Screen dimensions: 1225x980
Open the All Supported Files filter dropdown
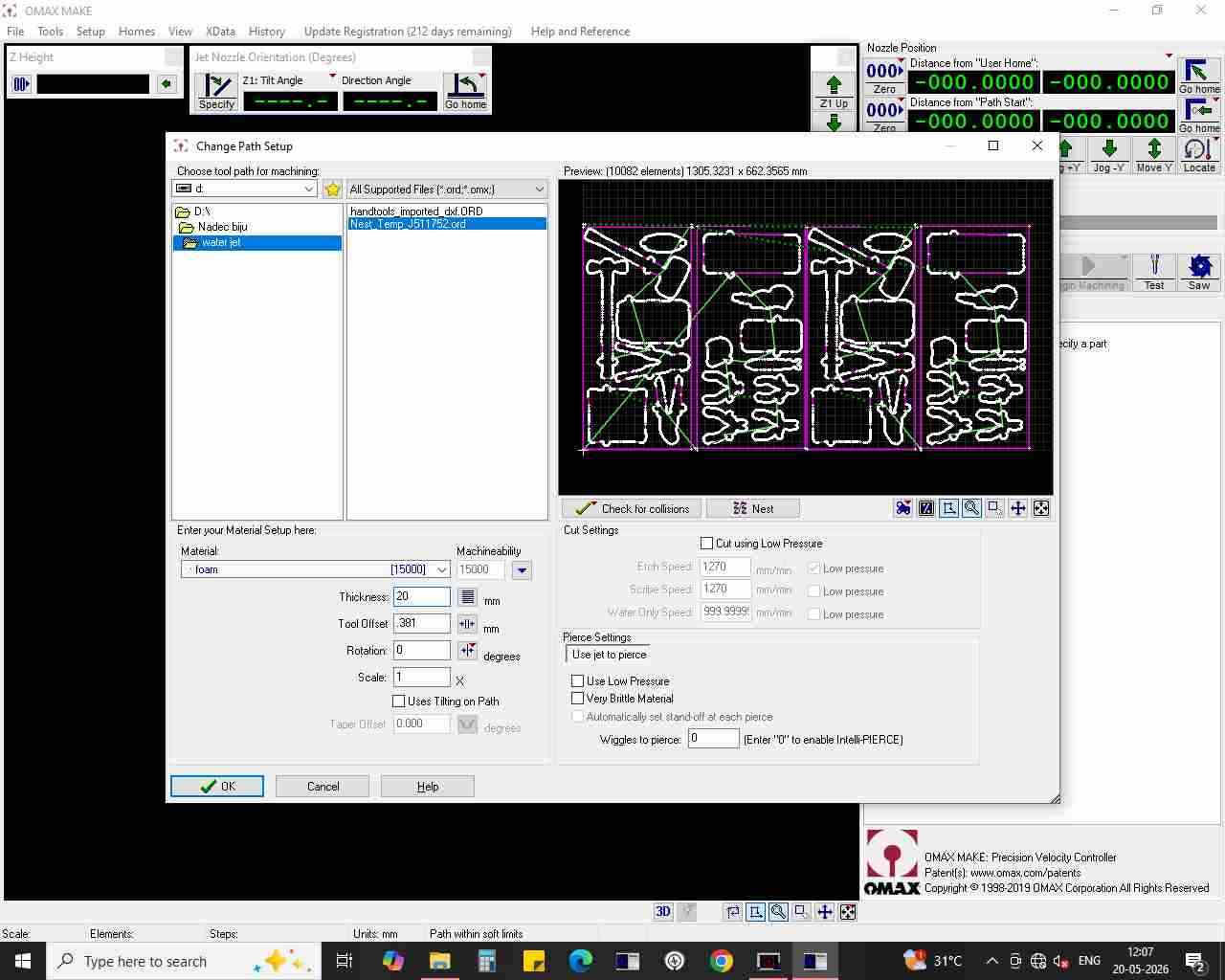pos(447,189)
